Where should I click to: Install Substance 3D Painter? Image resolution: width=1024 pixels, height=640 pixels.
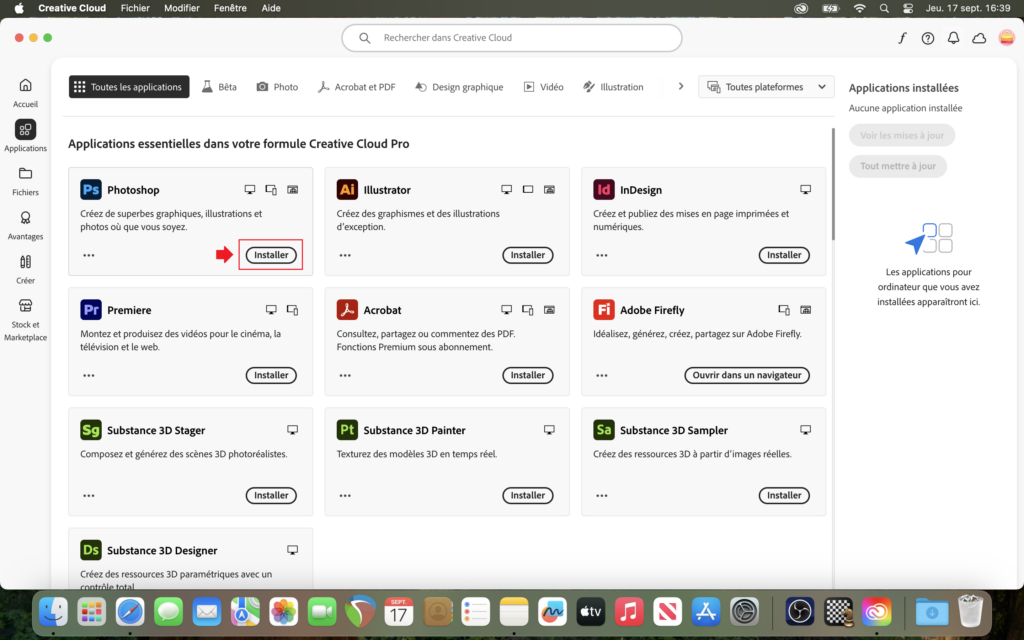click(x=528, y=496)
